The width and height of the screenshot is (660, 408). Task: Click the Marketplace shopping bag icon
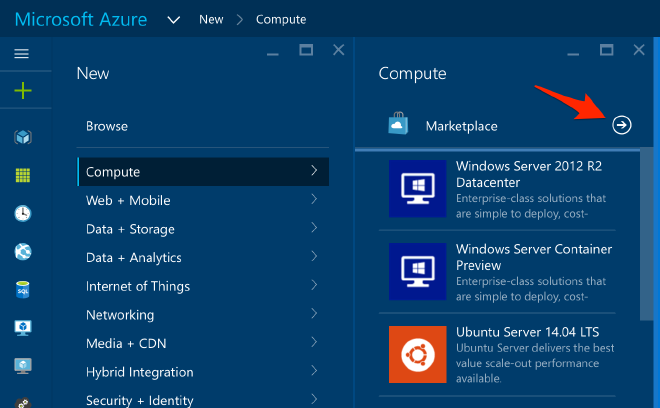point(398,124)
